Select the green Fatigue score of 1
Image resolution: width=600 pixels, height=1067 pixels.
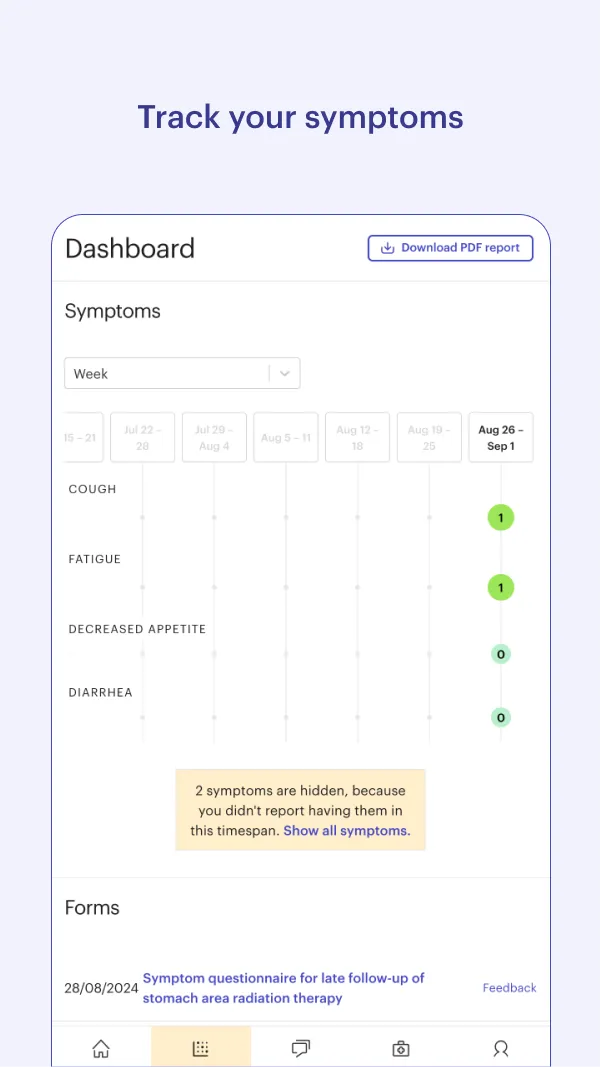point(500,588)
